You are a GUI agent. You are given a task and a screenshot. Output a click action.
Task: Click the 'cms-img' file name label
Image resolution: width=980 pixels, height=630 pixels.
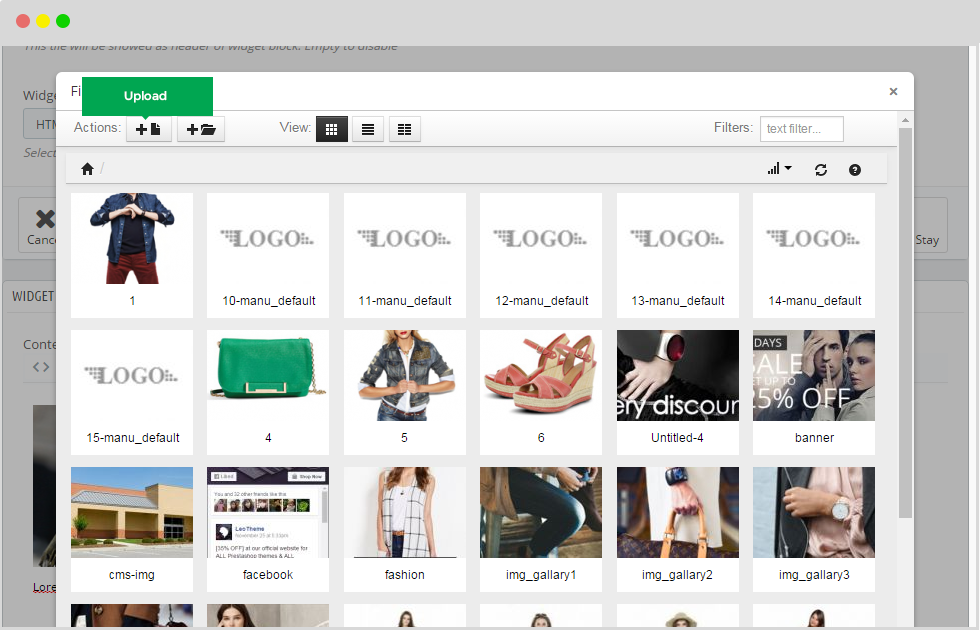click(x=132, y=575)
